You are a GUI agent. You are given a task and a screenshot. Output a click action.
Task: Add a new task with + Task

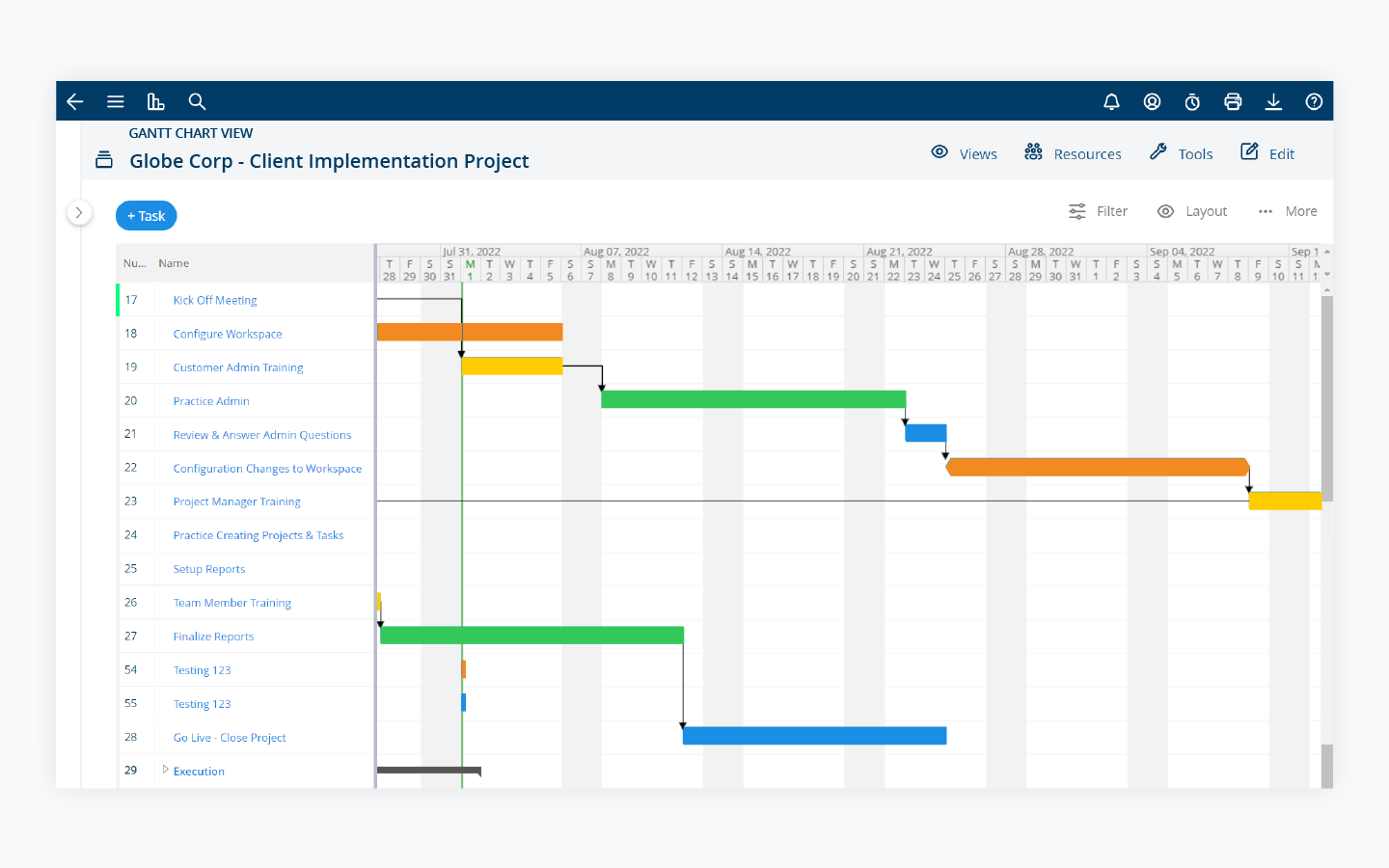pyautogui.click(x=147, y=216)
